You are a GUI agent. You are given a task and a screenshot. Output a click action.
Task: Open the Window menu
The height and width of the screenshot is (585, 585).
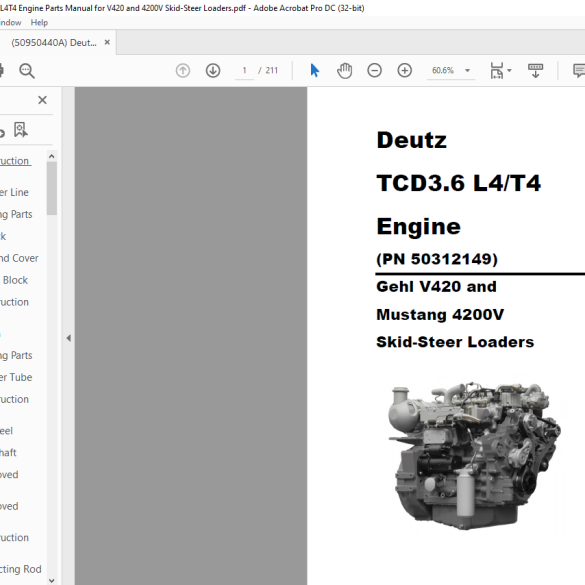[10, 23]
